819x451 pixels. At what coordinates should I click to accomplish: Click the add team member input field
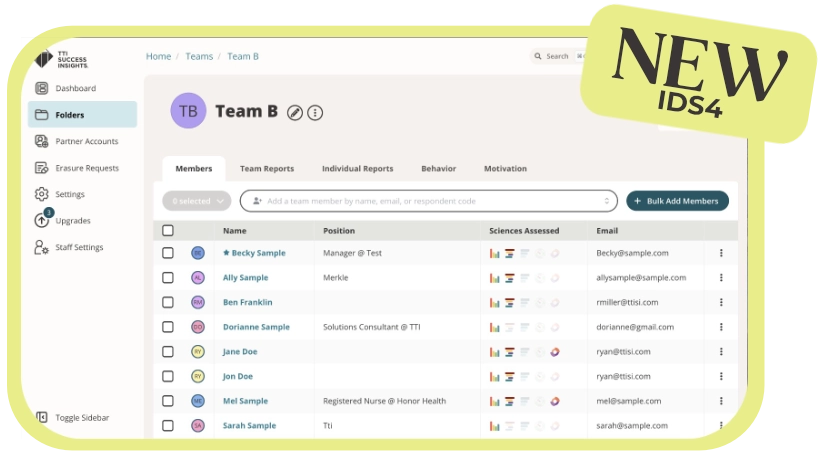(429, 201)
